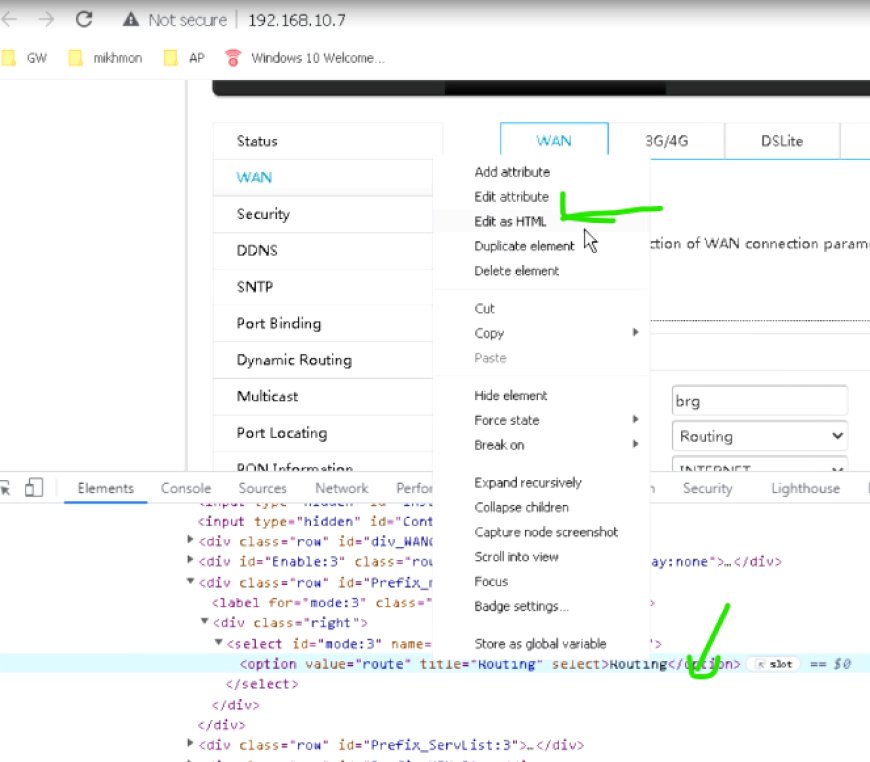
Task: Click the connection name field containing brg
Action: point(759,401)
